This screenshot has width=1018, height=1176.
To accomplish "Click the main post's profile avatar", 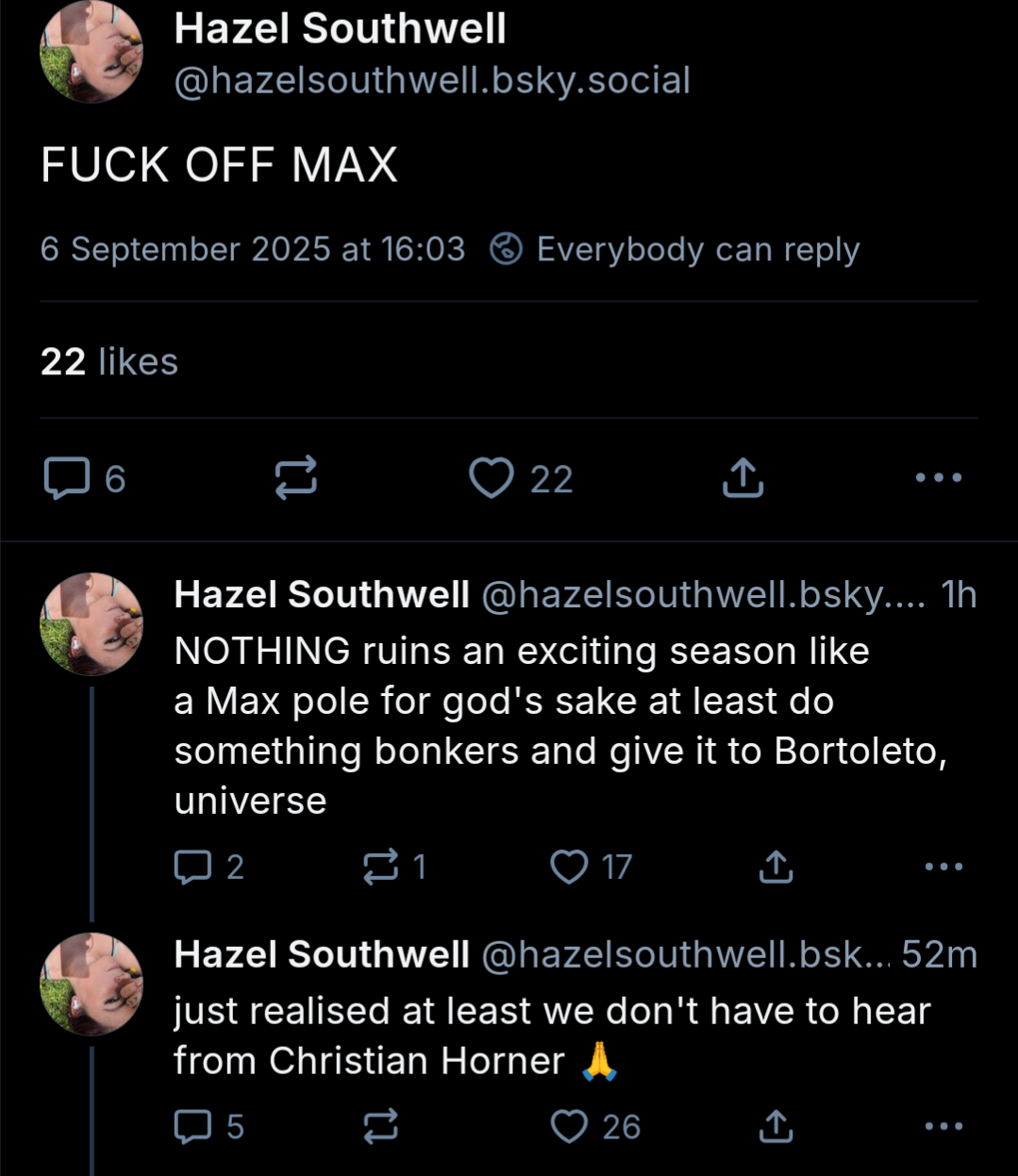I will click(x=92, y=52).
